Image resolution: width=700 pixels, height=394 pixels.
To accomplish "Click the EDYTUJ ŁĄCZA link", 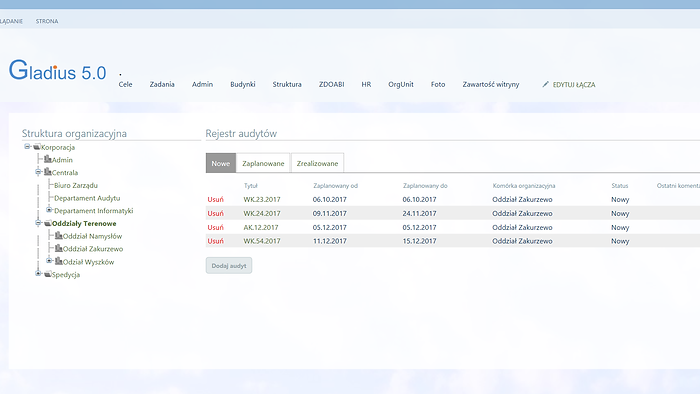I will click(574, 85).
